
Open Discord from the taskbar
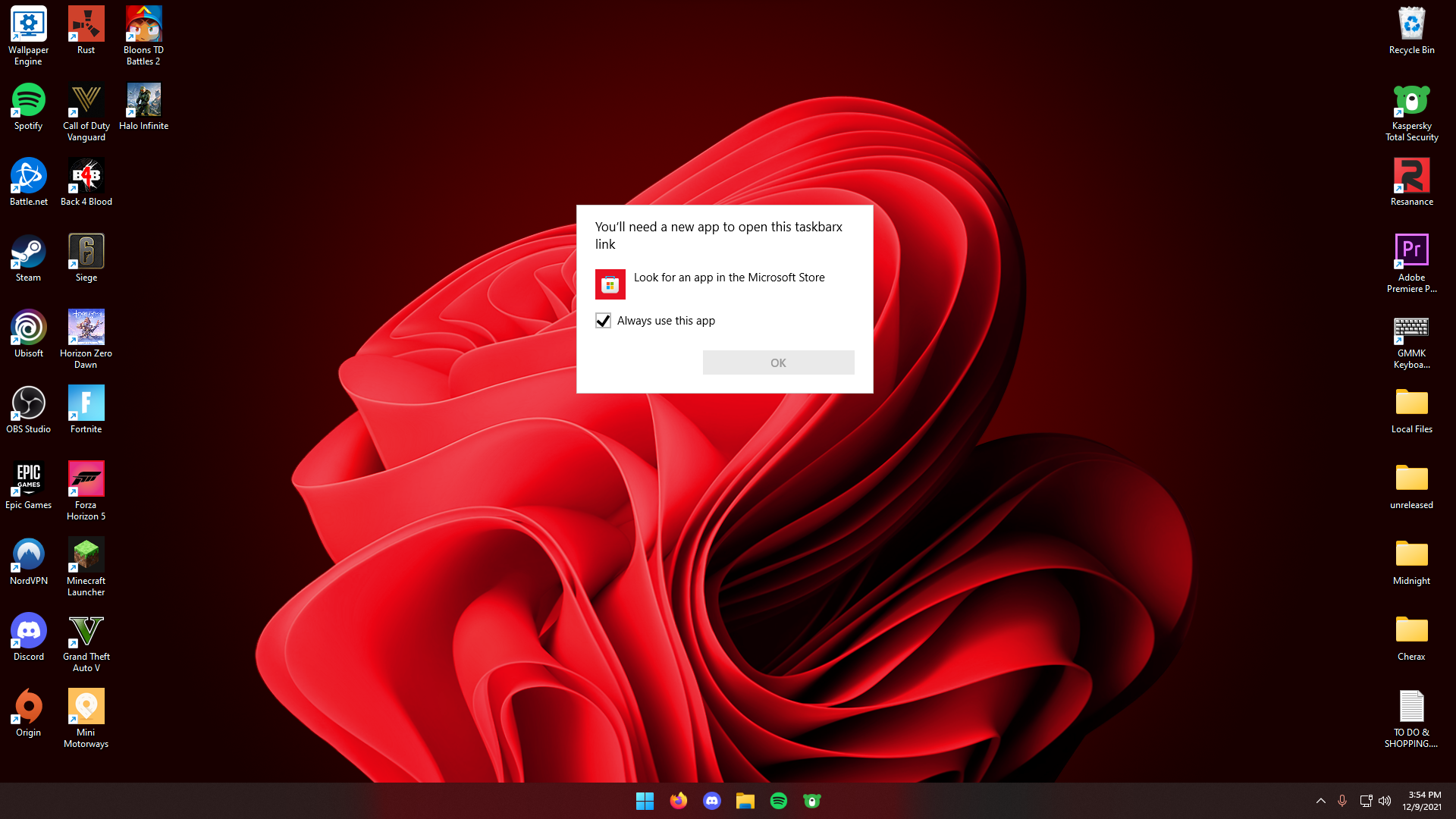(712, 800)
